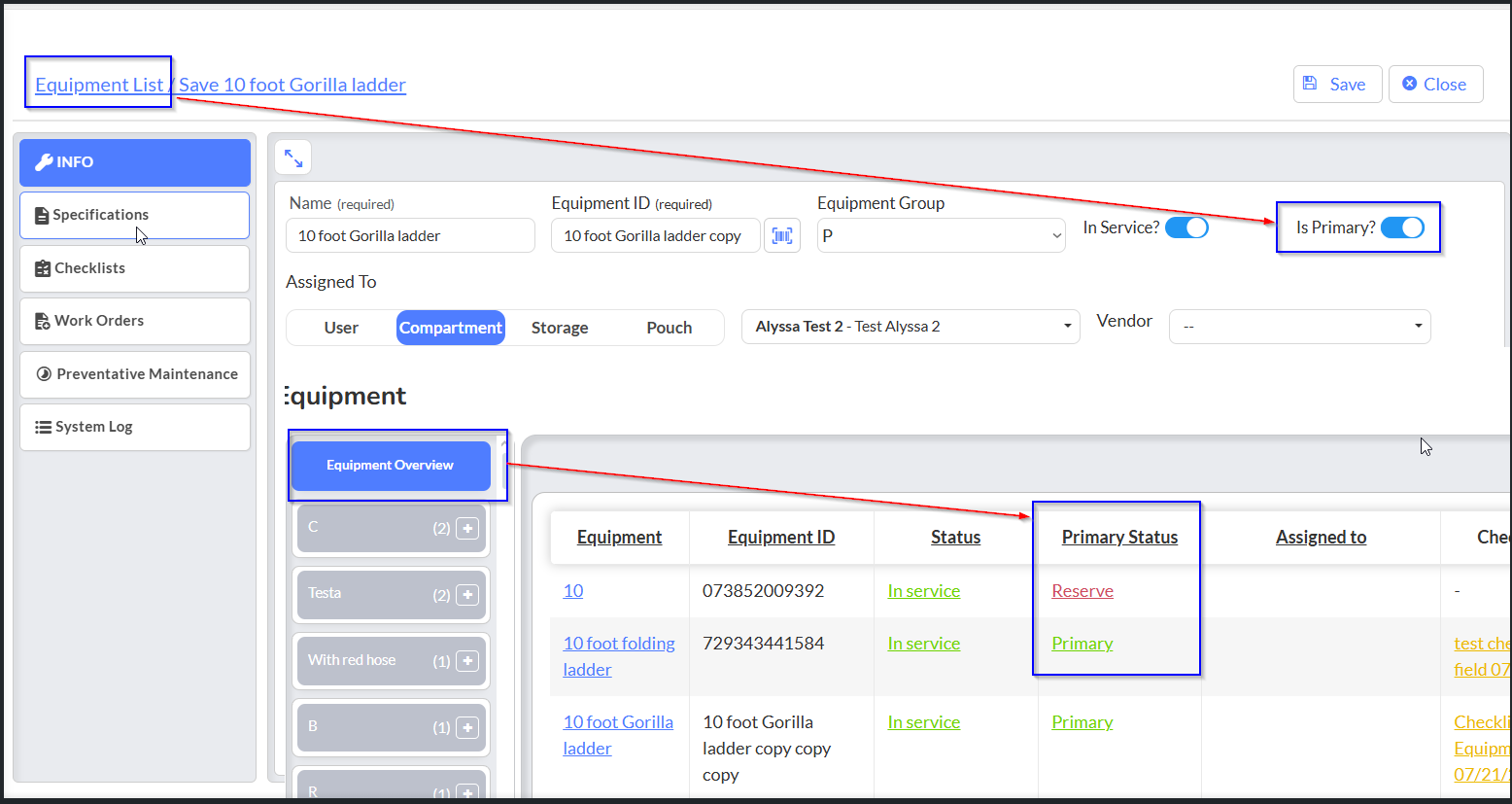Image resolution: width=1512 pixels, height=804 pixels.
Task: Open the System Log section
Action: point(135,427)
